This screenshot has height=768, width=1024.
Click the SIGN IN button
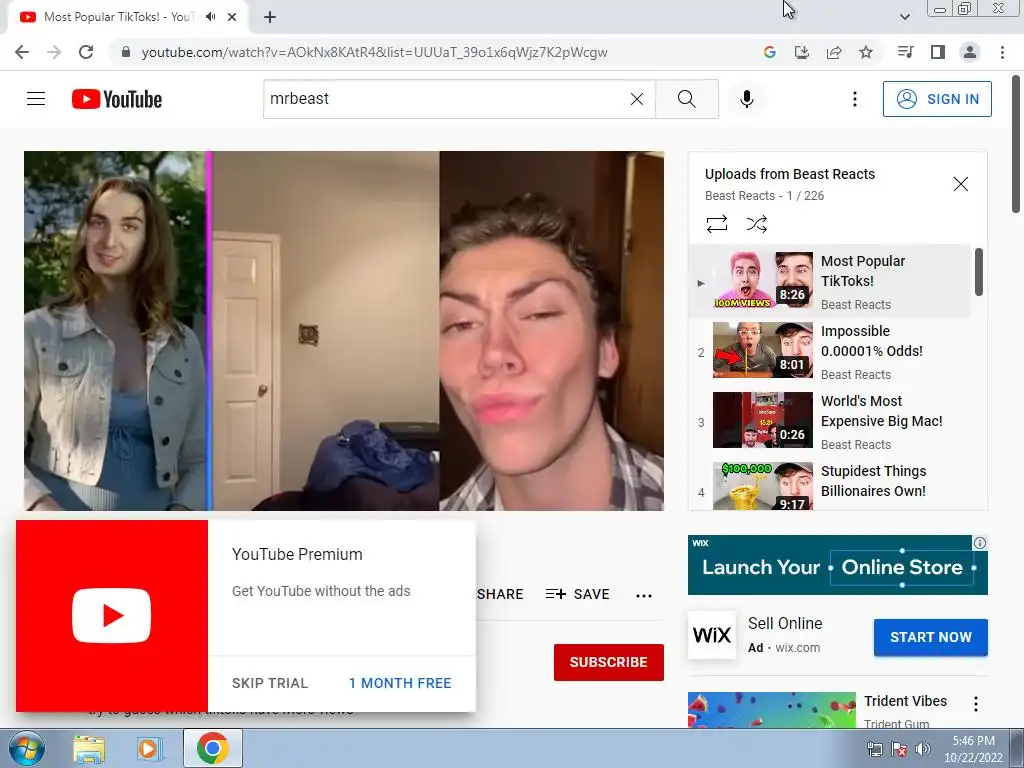pos(937,99)
